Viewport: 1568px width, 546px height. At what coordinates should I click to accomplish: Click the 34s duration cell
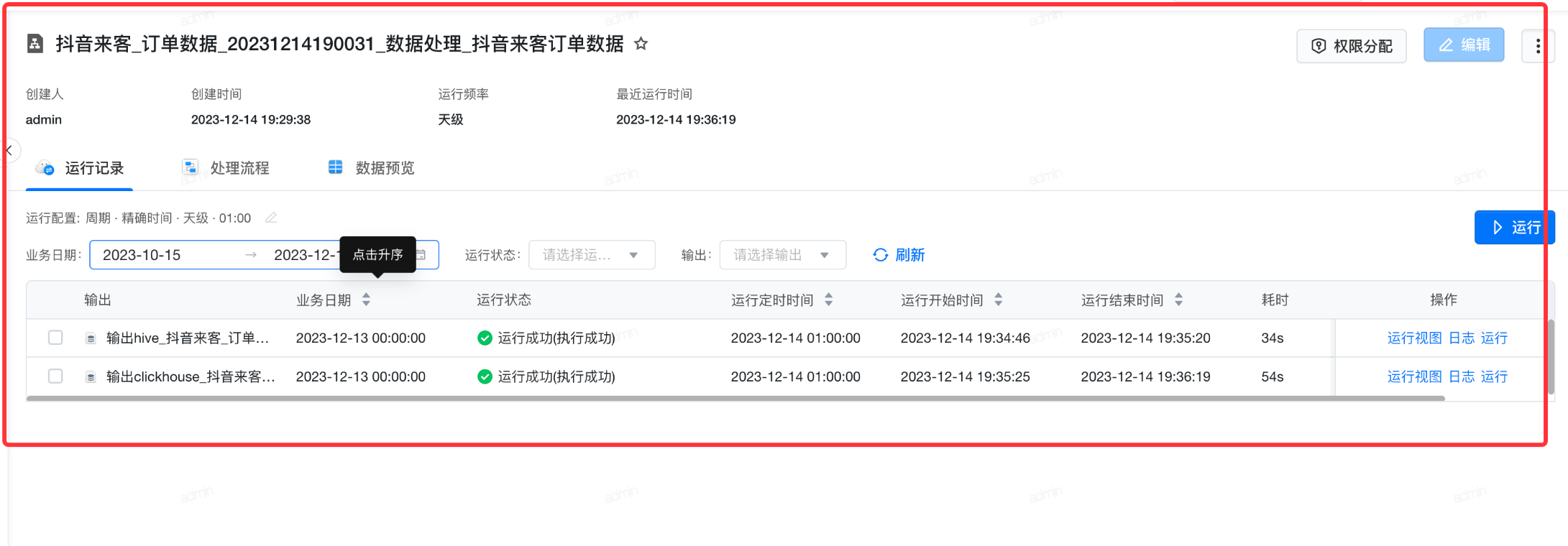[1272, 338]
